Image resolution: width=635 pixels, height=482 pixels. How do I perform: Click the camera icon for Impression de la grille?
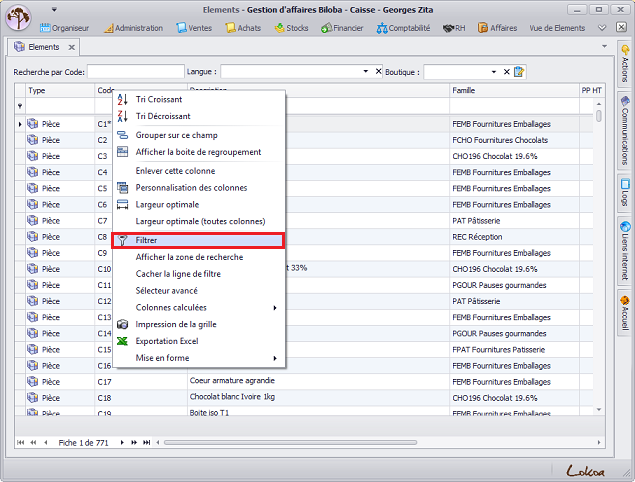(x=123, y=324)
